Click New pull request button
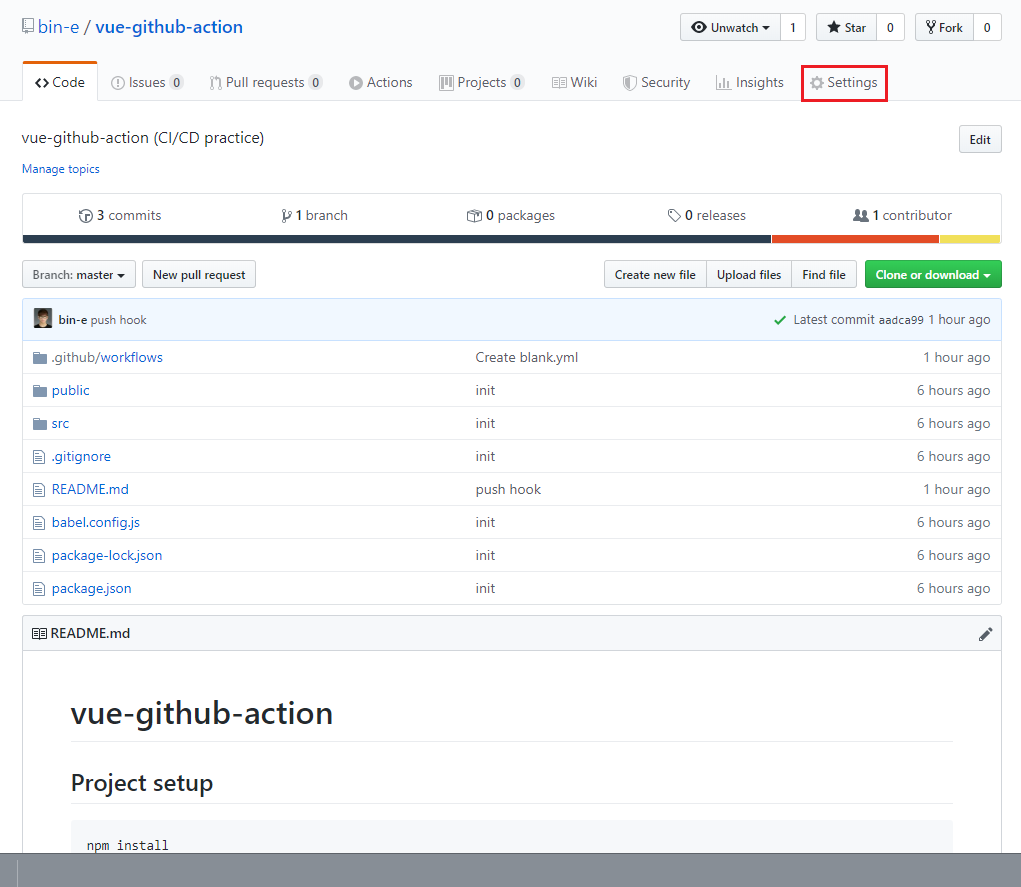 199,274
